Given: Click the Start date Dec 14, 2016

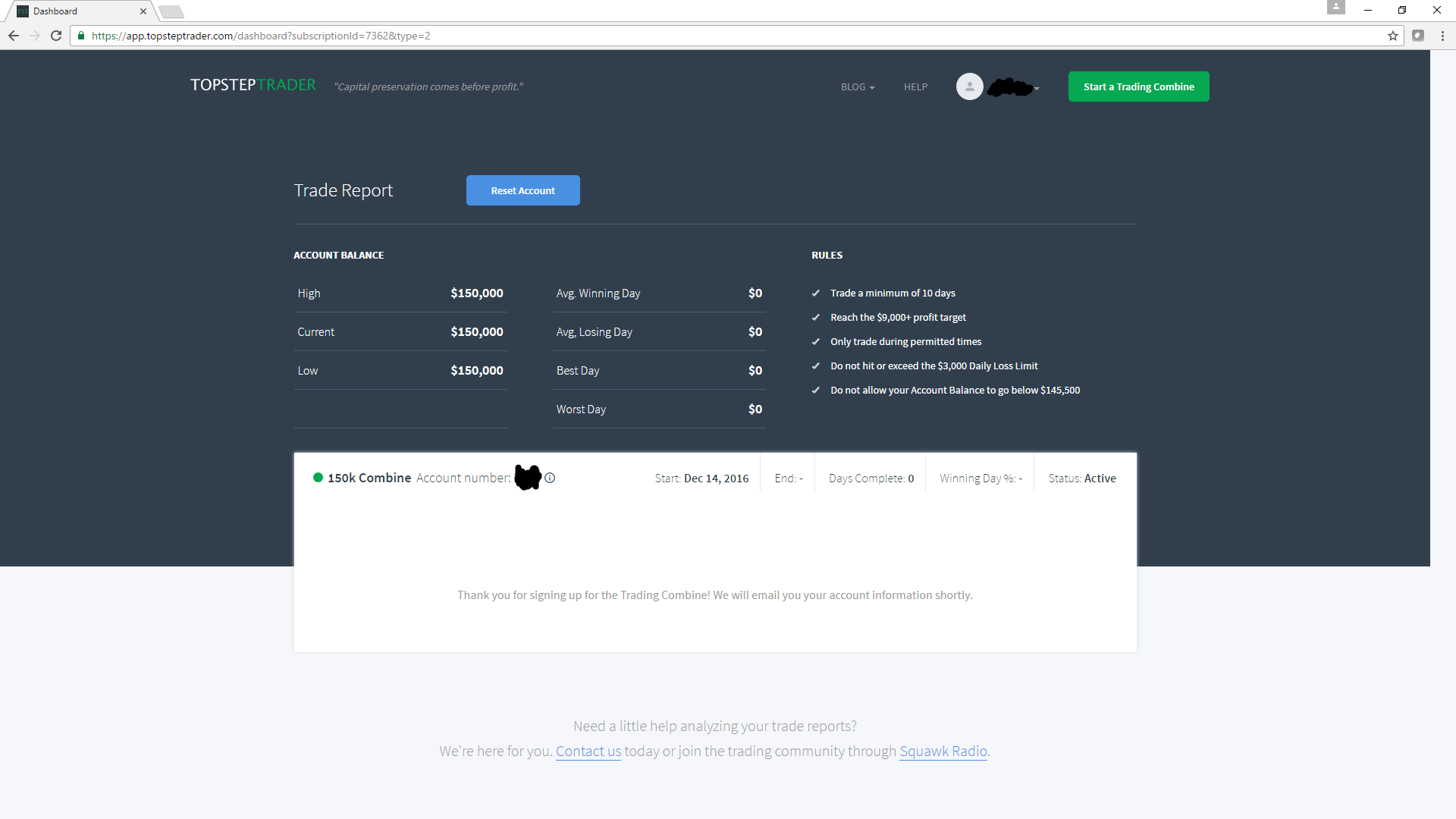Looking at the screenshot, I should (x=701, y=479).
